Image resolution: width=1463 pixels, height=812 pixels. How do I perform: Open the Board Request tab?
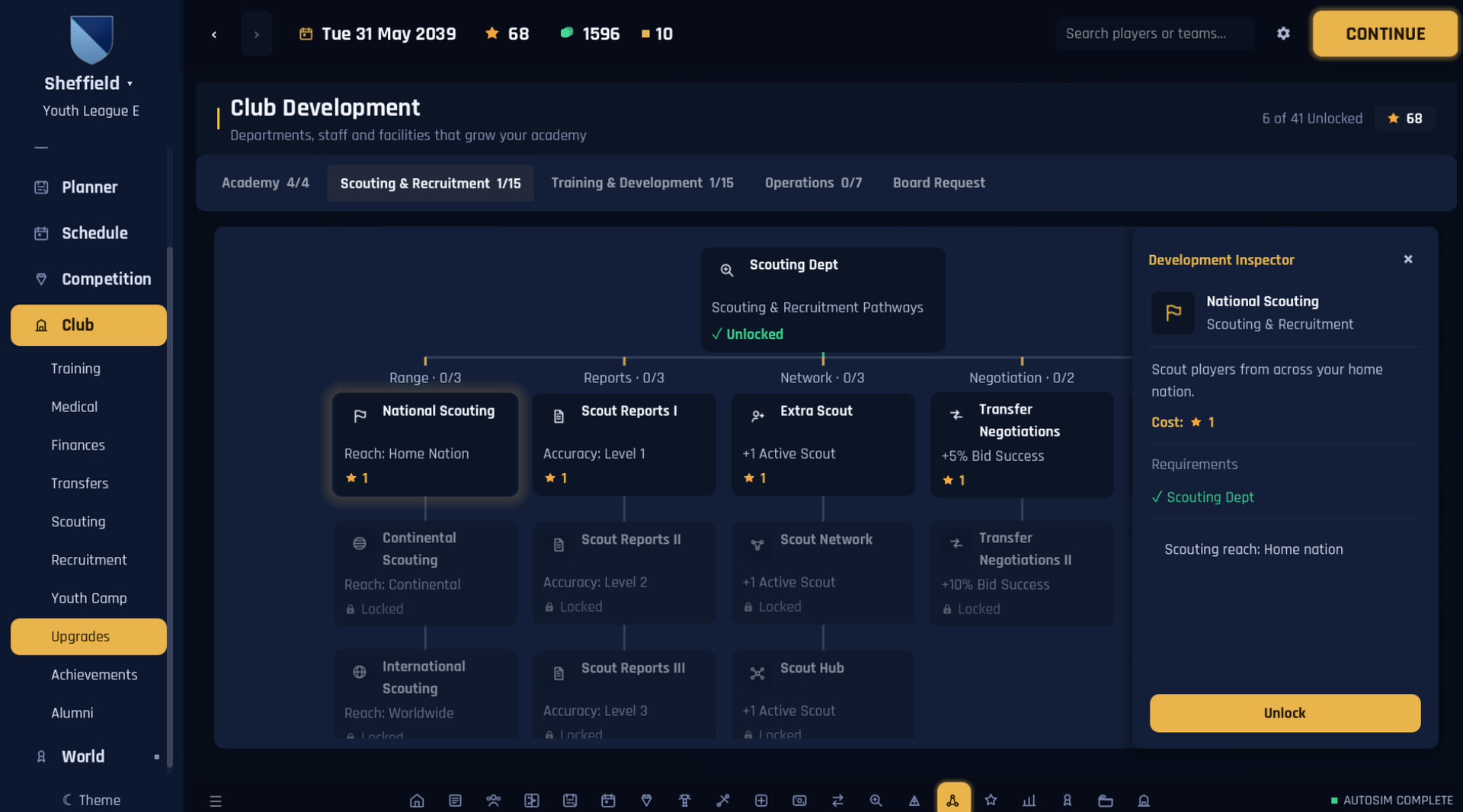pyautogui.click(x=939, y=183)
